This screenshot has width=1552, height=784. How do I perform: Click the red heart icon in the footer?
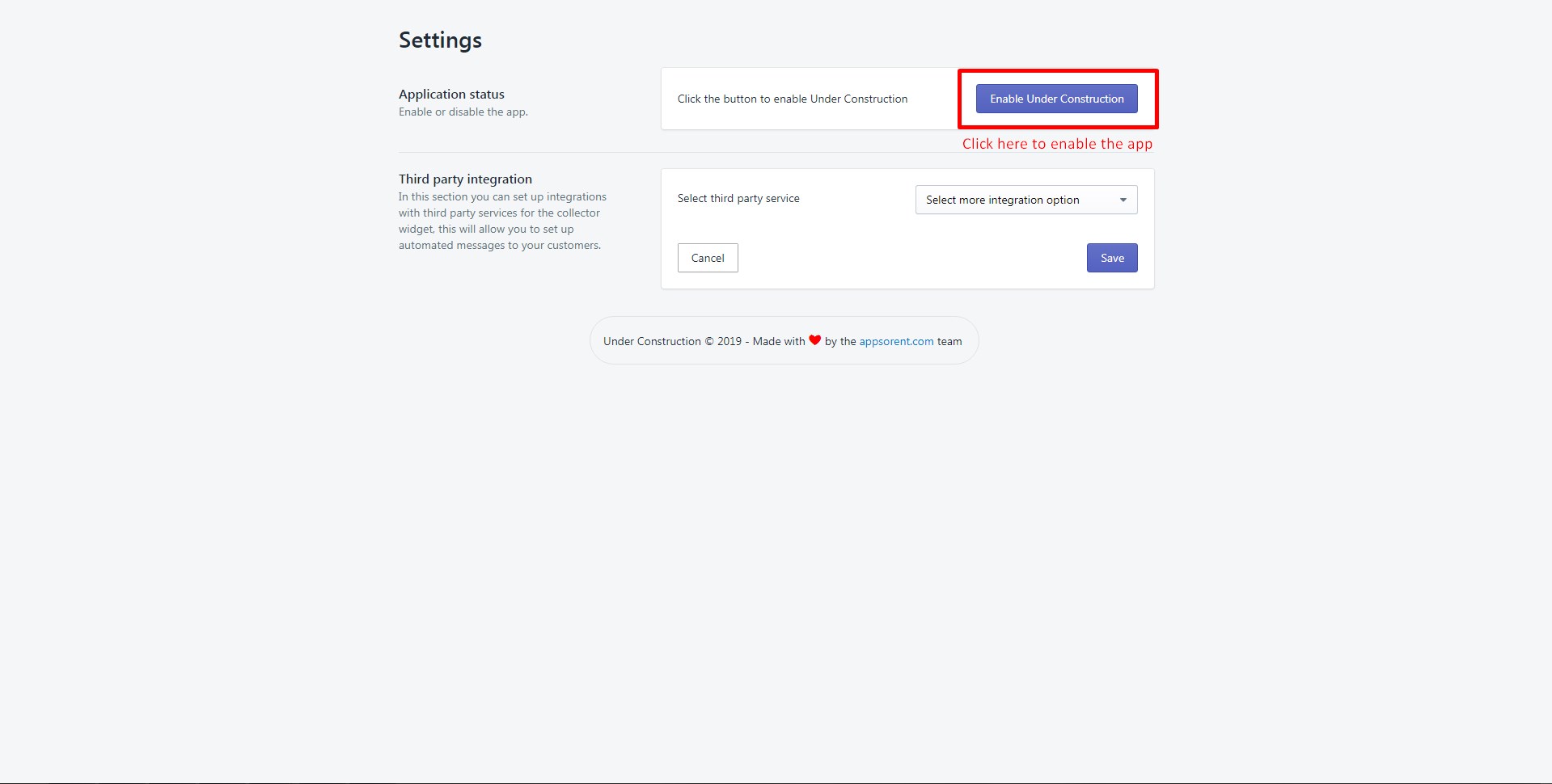click(814, 340)
